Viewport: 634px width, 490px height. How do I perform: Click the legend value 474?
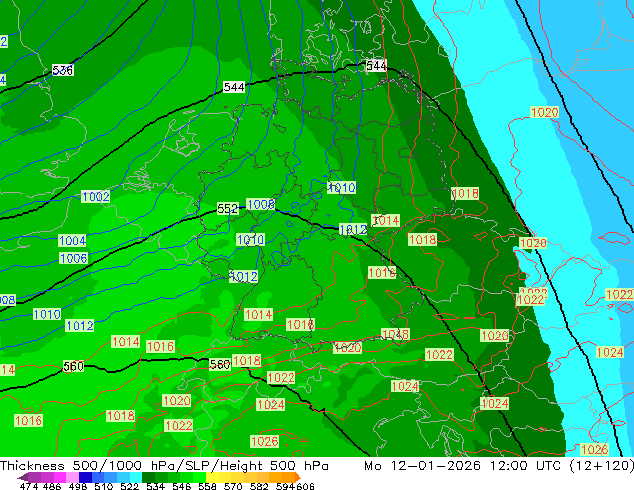[x=29, y=486]
